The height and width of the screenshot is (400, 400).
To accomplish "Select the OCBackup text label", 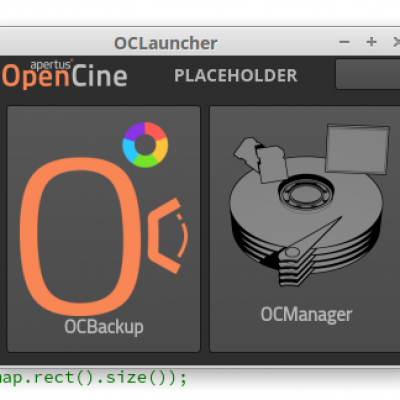I will click(104, 327).
